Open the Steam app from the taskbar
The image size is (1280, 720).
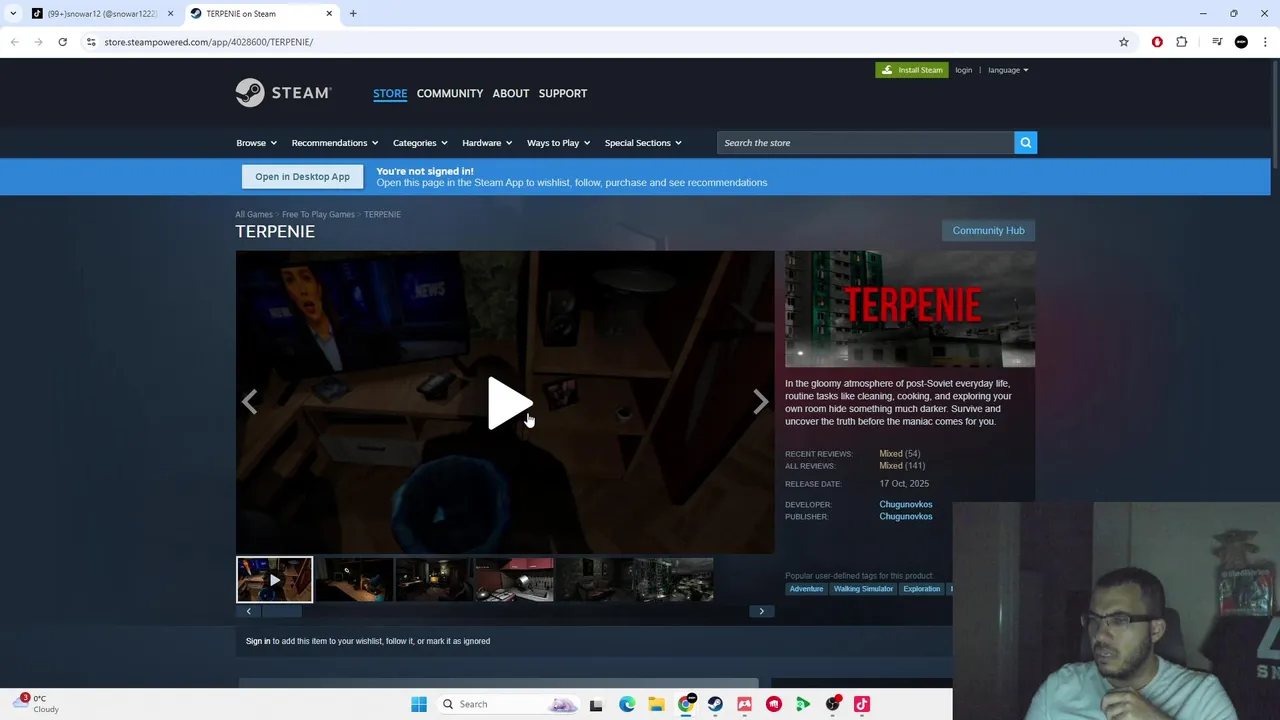(715, 704)
